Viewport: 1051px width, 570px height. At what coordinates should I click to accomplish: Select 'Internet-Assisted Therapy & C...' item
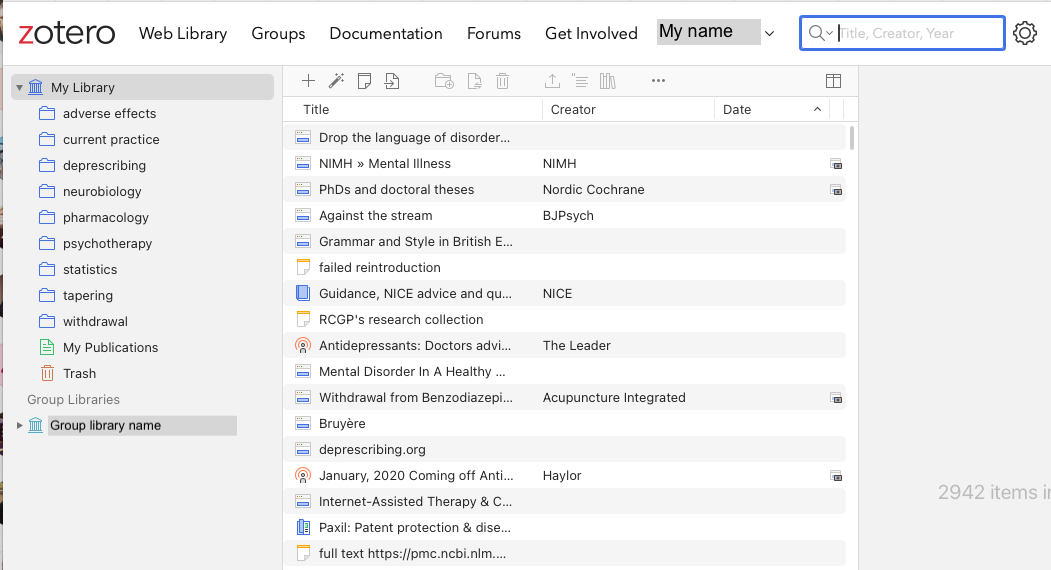(564, 502)
